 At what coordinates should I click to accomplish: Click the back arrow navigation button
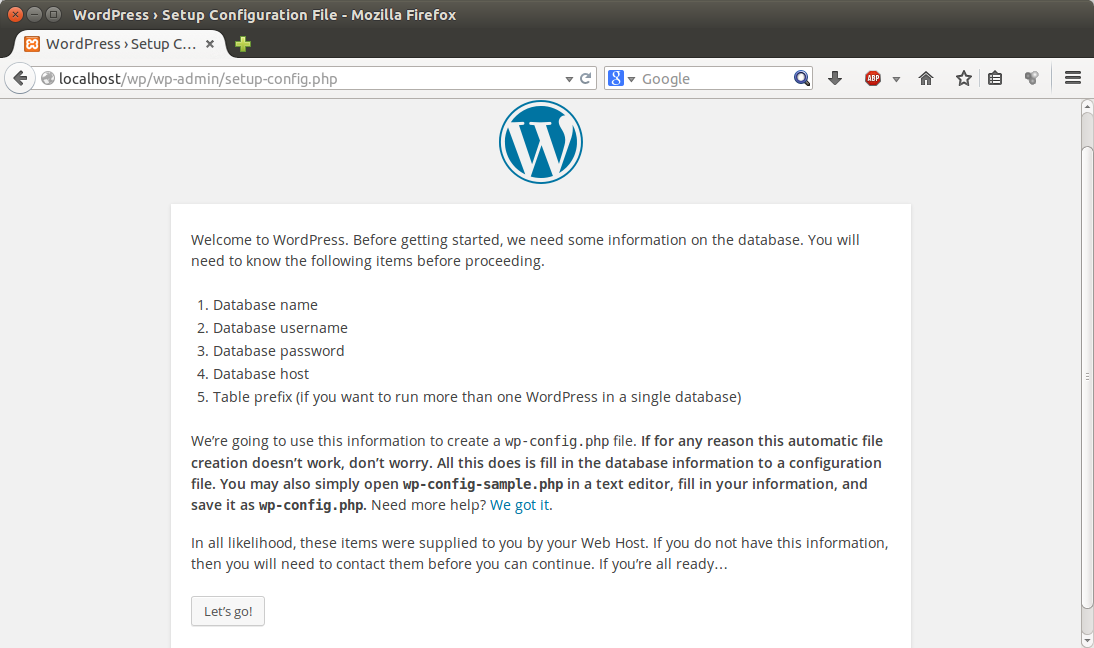point(19,78)
